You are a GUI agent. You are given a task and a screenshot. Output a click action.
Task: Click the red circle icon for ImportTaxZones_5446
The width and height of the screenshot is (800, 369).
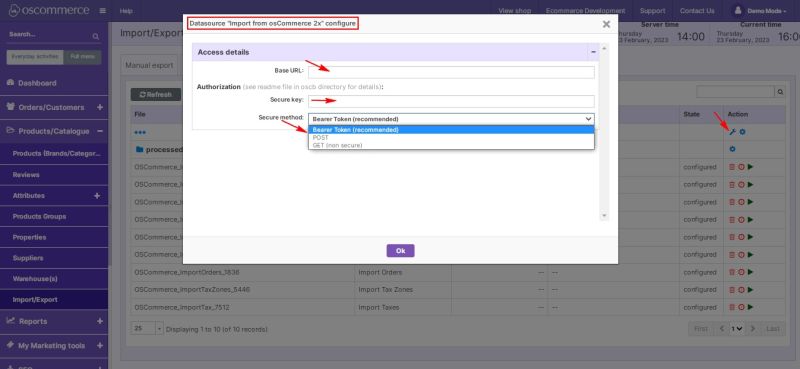coord(741,290)
